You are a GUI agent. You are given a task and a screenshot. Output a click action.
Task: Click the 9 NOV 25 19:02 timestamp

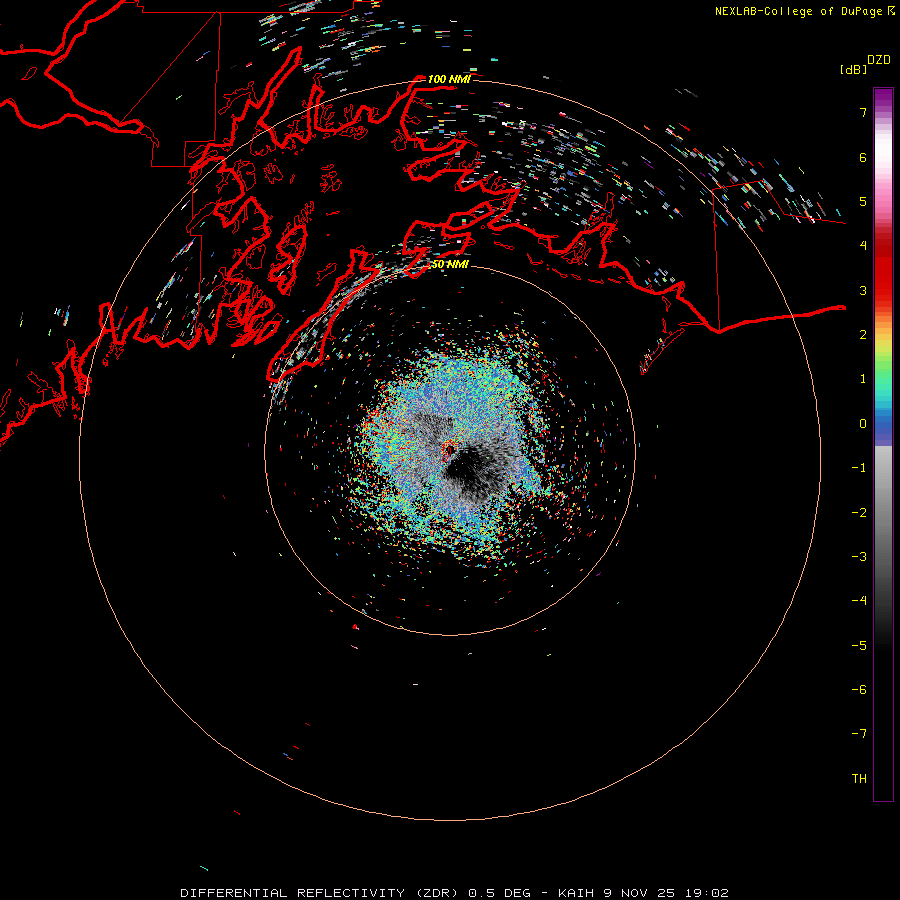point(666,893)
